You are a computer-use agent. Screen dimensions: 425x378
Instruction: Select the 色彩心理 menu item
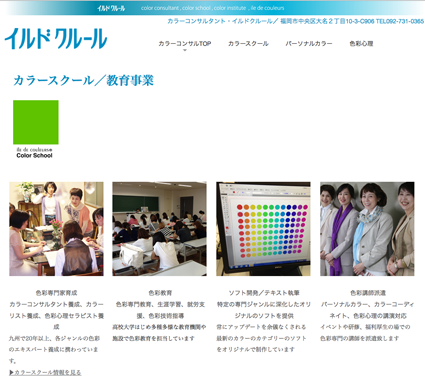pyautogui.click(x=361, y=43)
